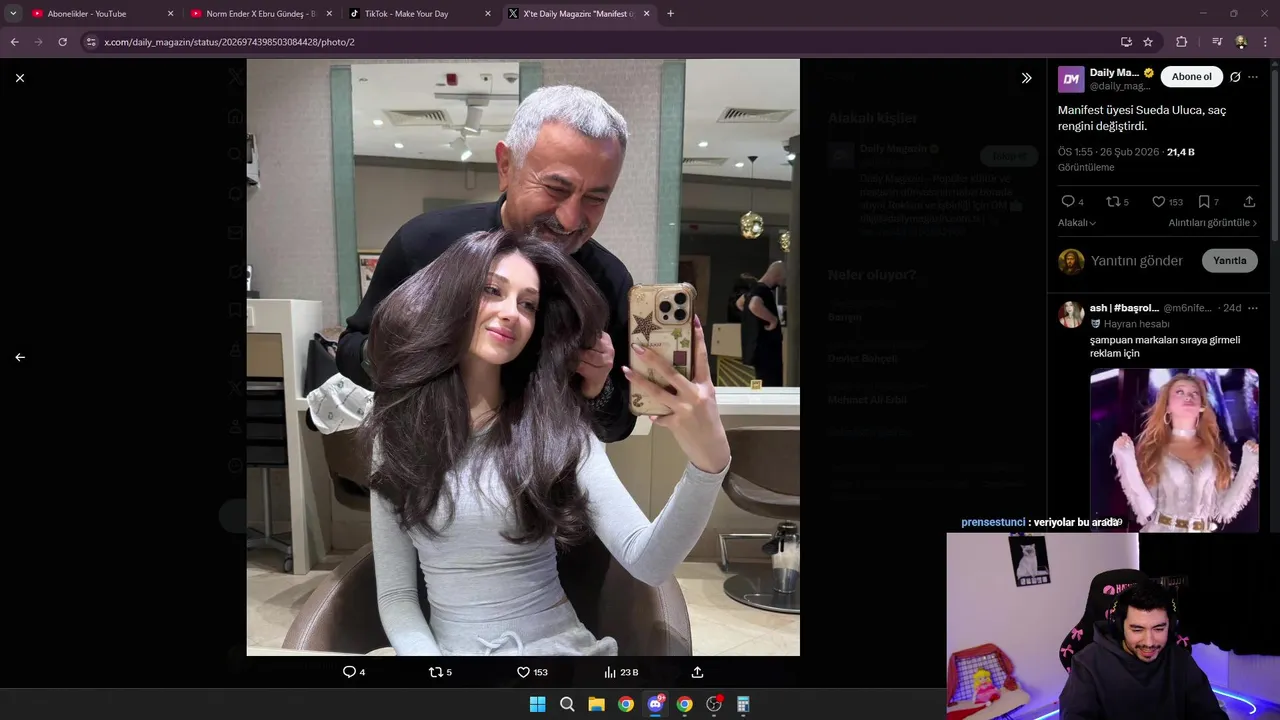Go to the previous photo with the left arrow
Image resolution: width=1280 pixels, height=720 pixels.
coord(19,357)
